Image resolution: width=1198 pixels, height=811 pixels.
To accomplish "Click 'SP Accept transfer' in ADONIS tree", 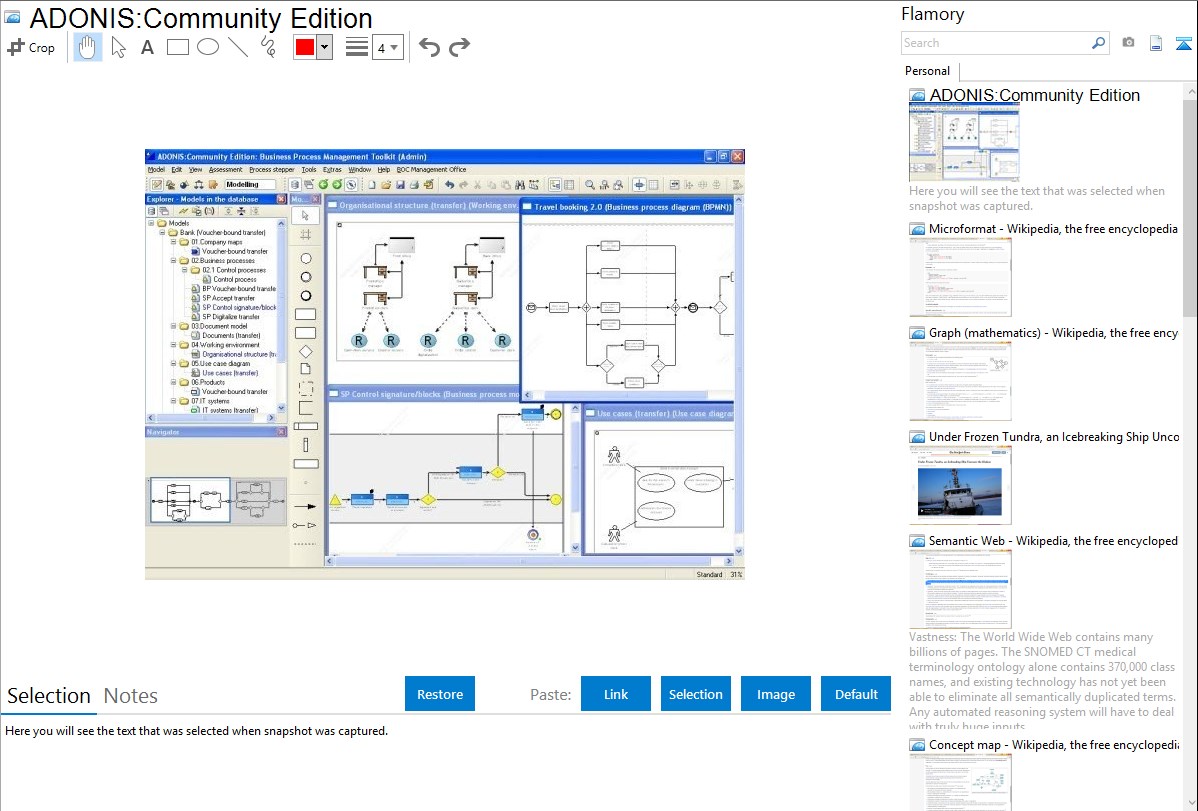I will tap(228, 298).
